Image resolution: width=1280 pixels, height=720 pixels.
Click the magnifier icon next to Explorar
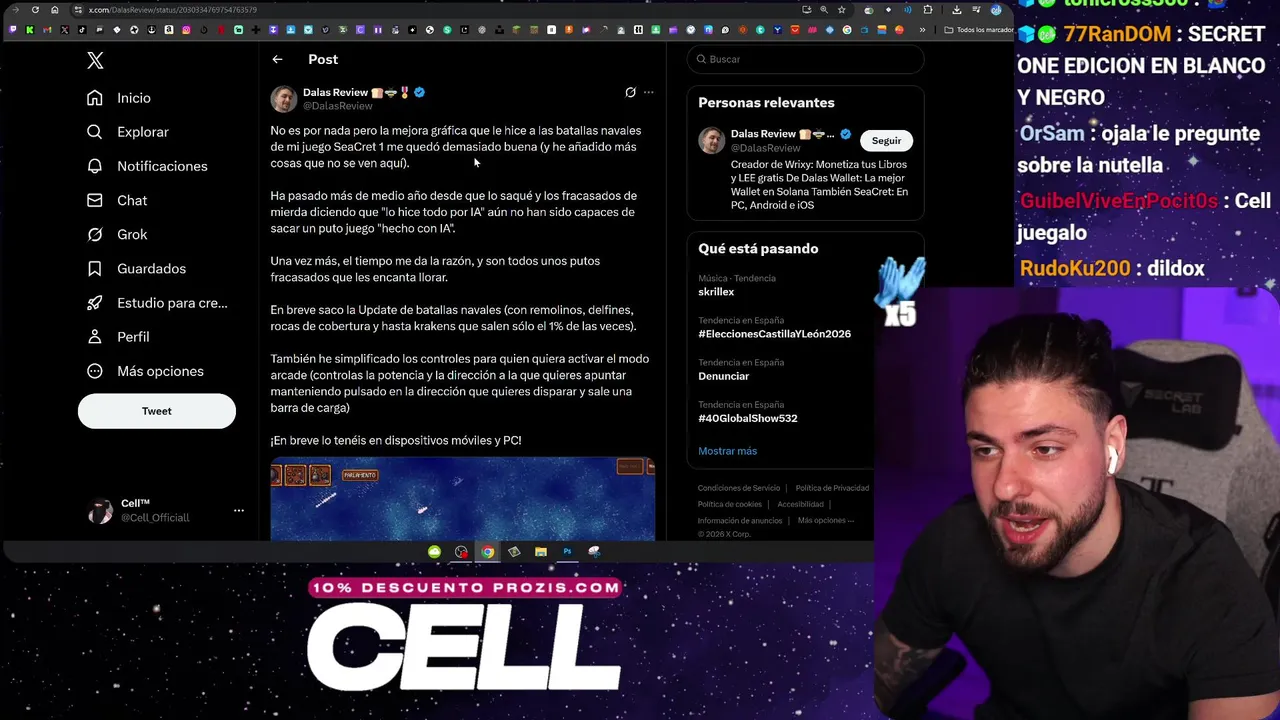tap(94, 132)
